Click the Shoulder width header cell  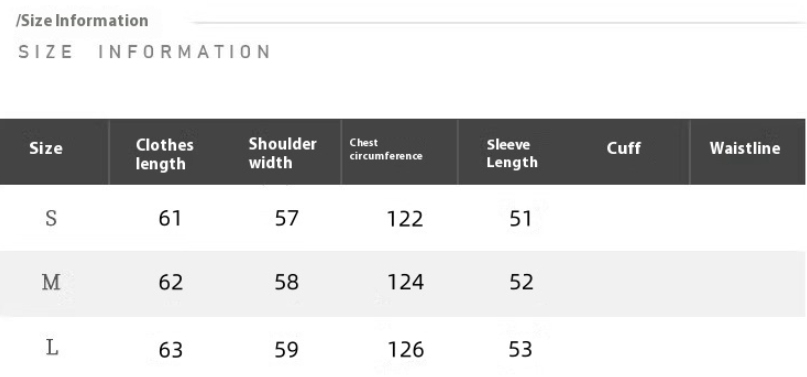[x=283, y=153]
